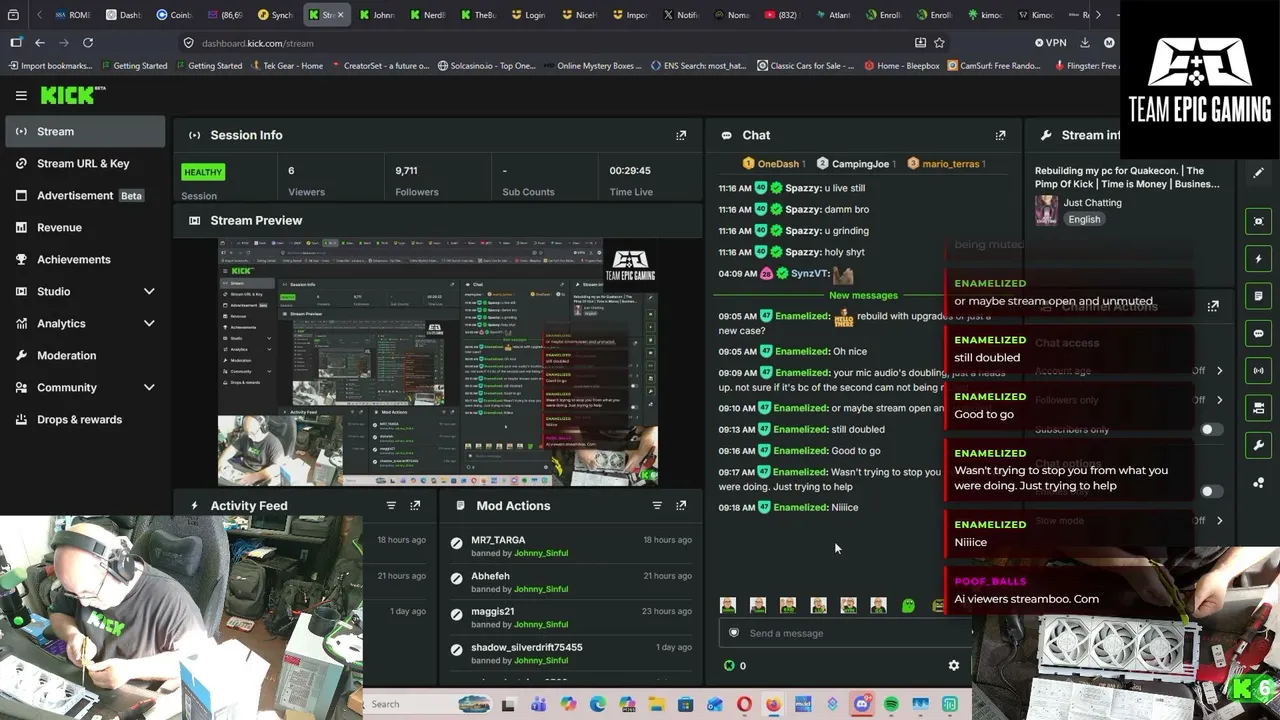
Task: Open Microsoft Edge from the taskbar
Action: pos(597,704)
